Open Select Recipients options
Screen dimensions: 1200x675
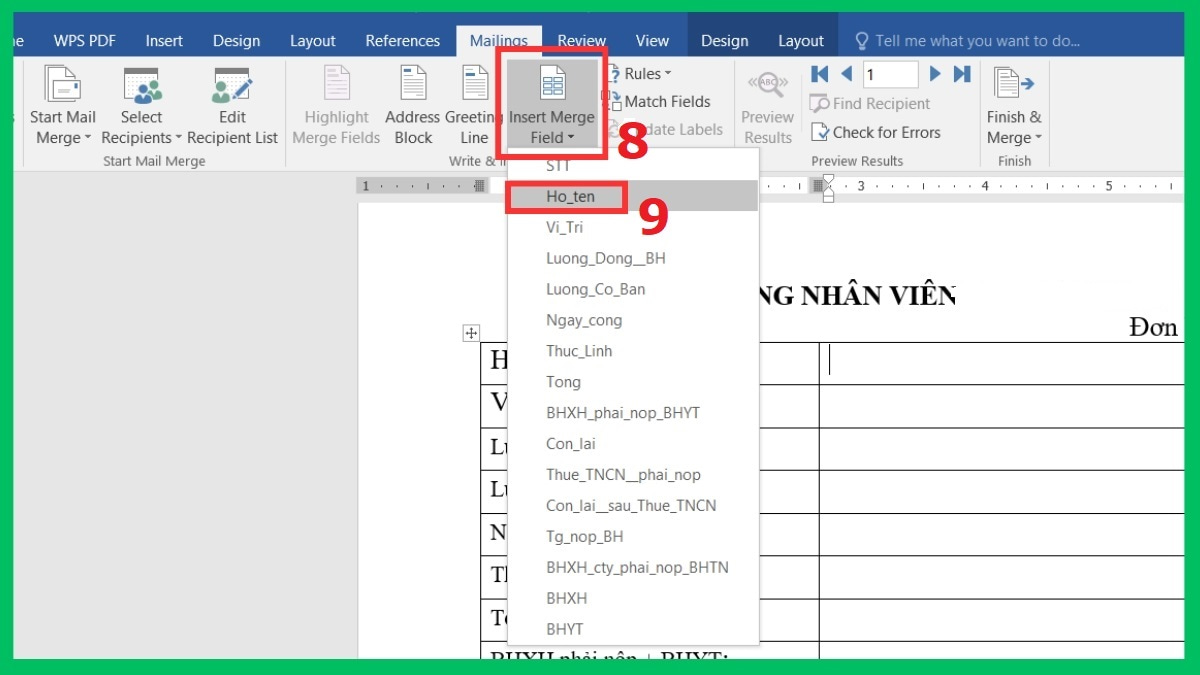[140, 104]
